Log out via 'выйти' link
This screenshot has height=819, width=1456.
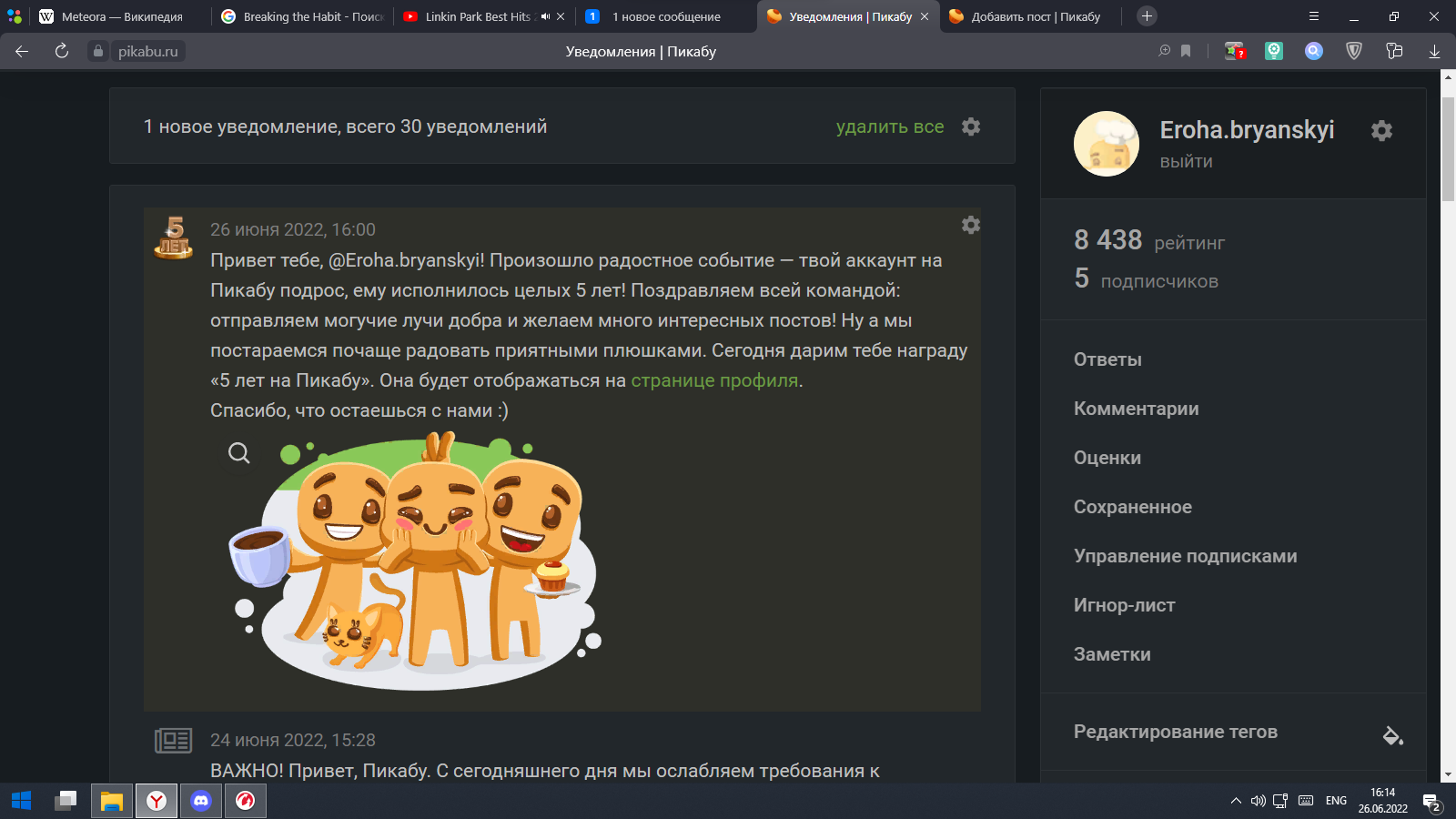(1186, 162)
